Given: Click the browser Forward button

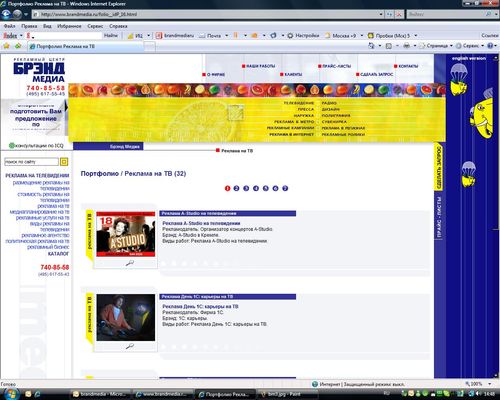Looking at the screenshot, I should pos(17,14).
